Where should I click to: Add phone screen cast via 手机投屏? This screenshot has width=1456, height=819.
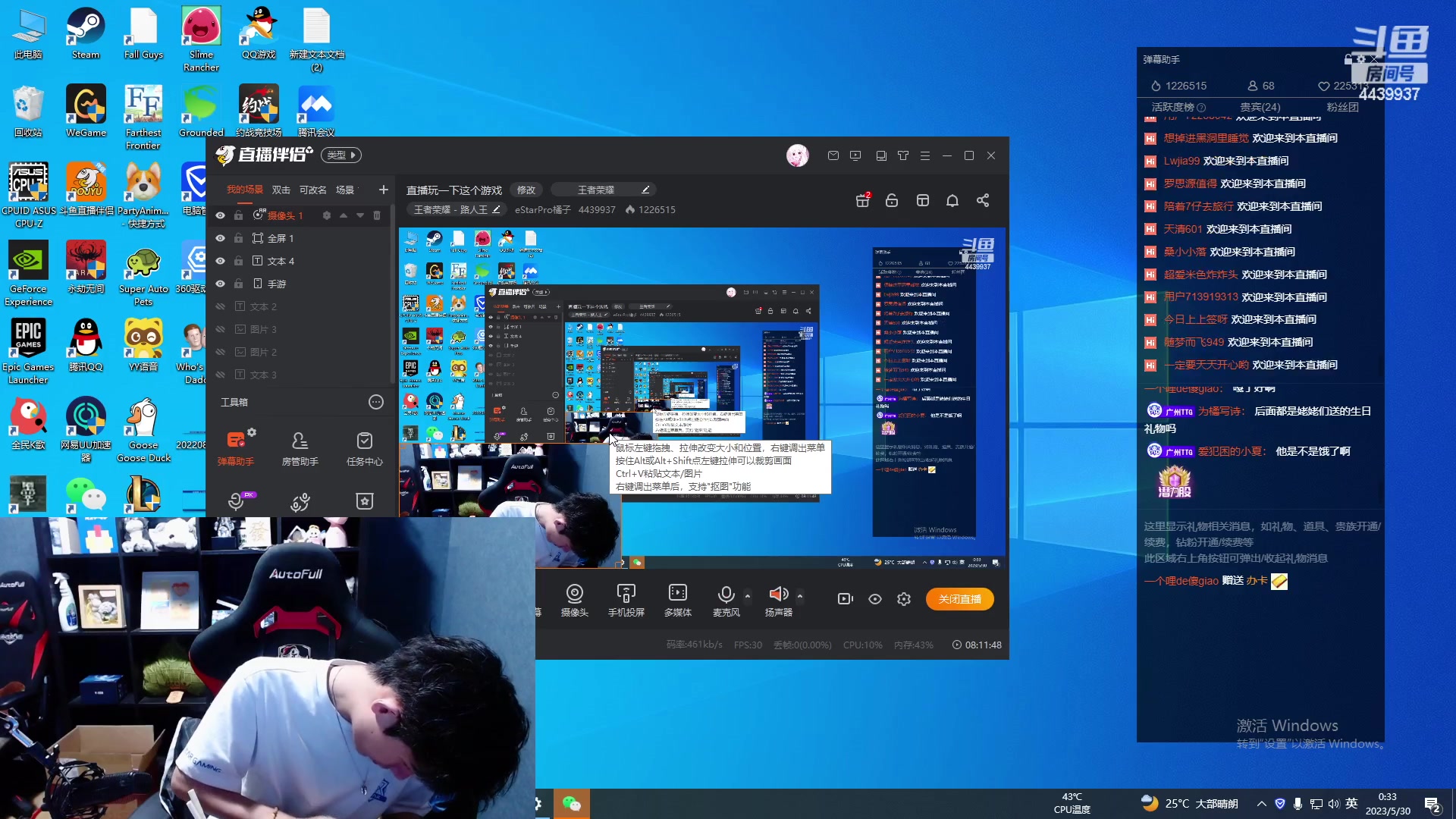[x=626, y=599]
